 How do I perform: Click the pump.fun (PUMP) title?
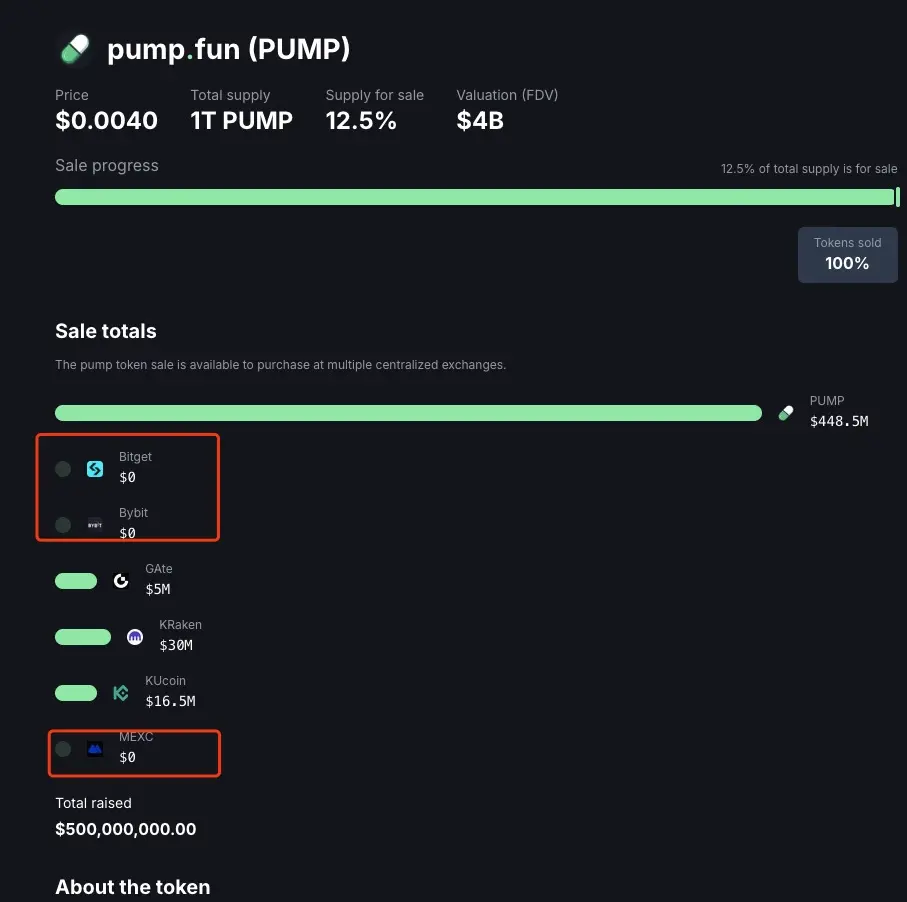tap(228, 49)
